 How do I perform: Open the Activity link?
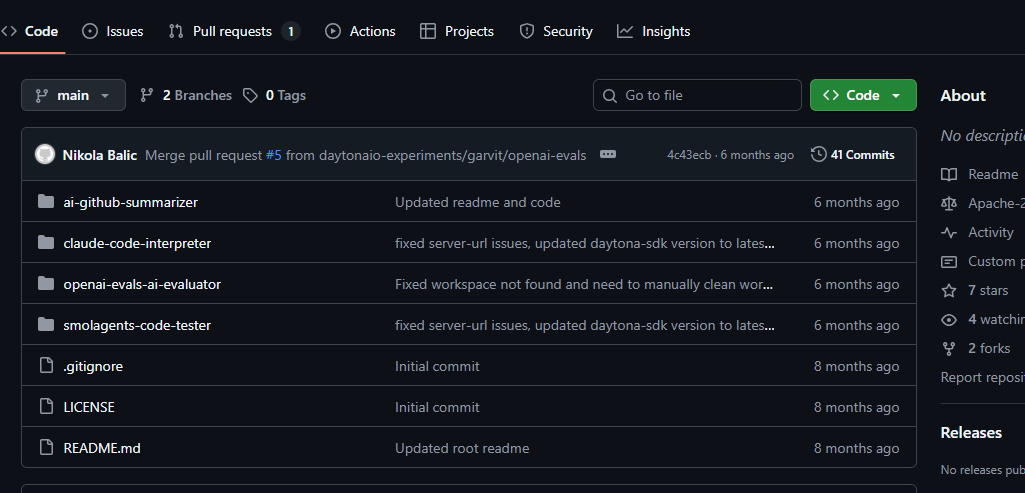coord(990,232)
